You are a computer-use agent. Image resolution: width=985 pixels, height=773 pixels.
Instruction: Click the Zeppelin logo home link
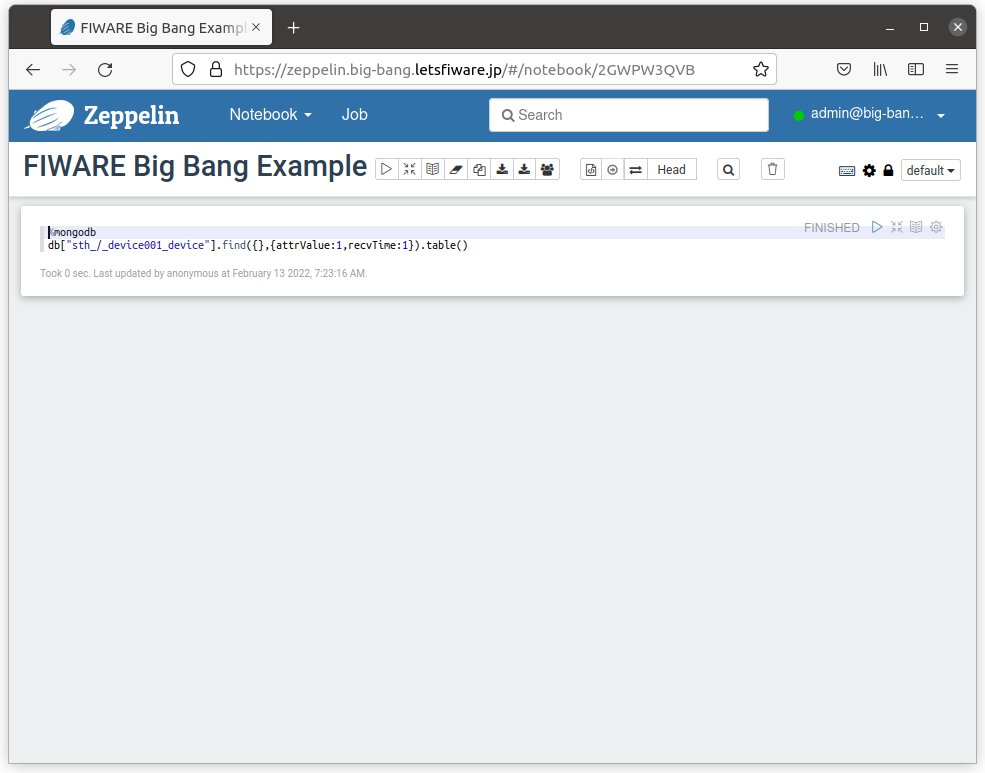(102, 116)
